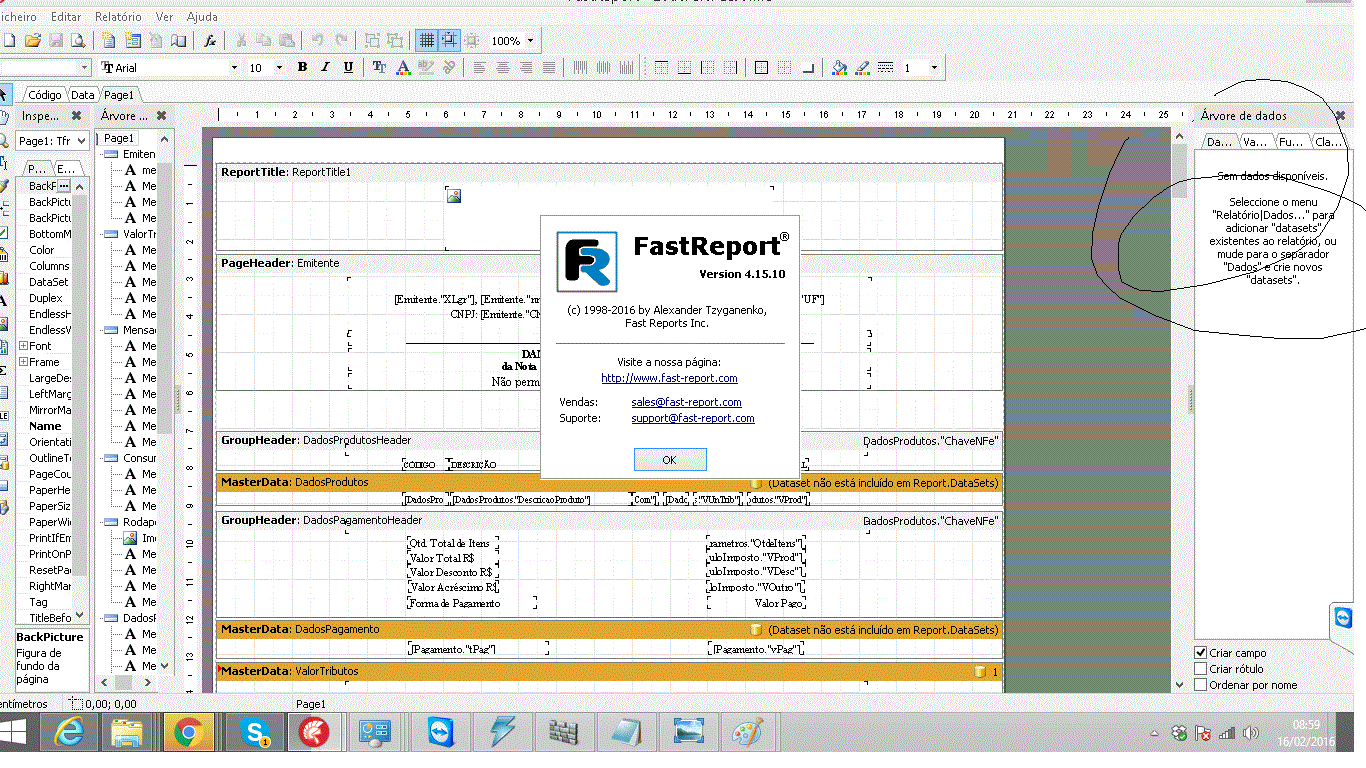Open the Editar menu

point(66,17)
